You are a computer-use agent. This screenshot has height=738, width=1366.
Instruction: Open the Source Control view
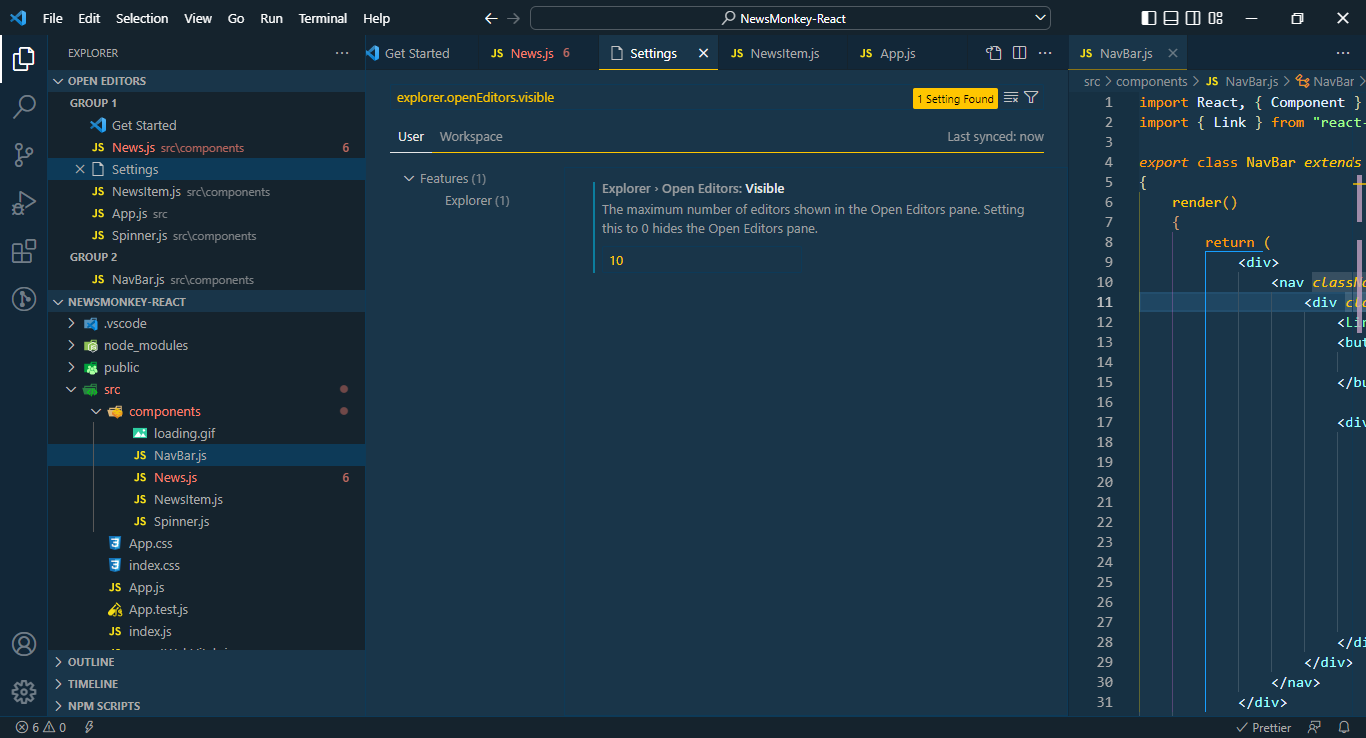pos(24,154)
